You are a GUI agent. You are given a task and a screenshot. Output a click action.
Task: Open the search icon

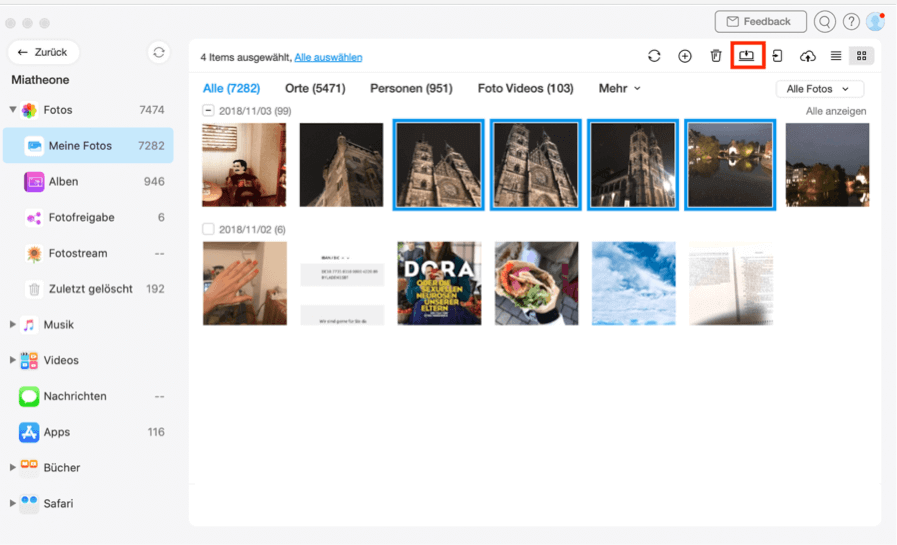coord(824,21)
